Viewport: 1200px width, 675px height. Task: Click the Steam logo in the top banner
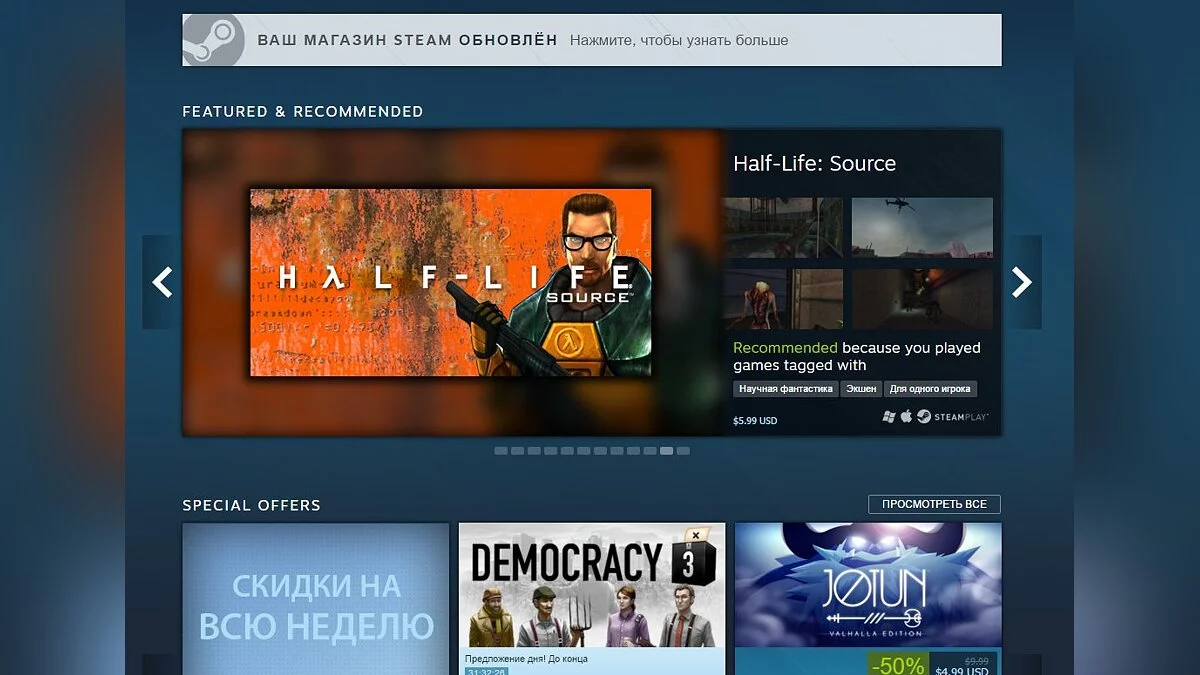click(213, 41)
